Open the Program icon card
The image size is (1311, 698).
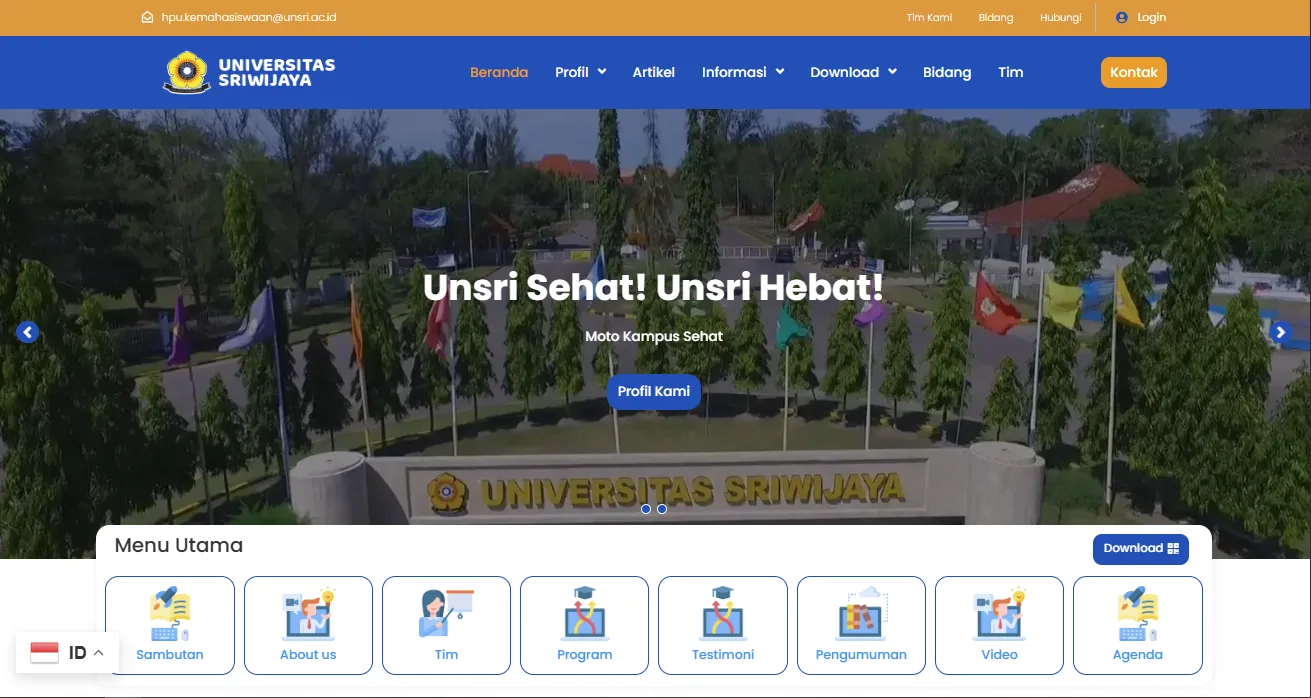coord(584,625)
